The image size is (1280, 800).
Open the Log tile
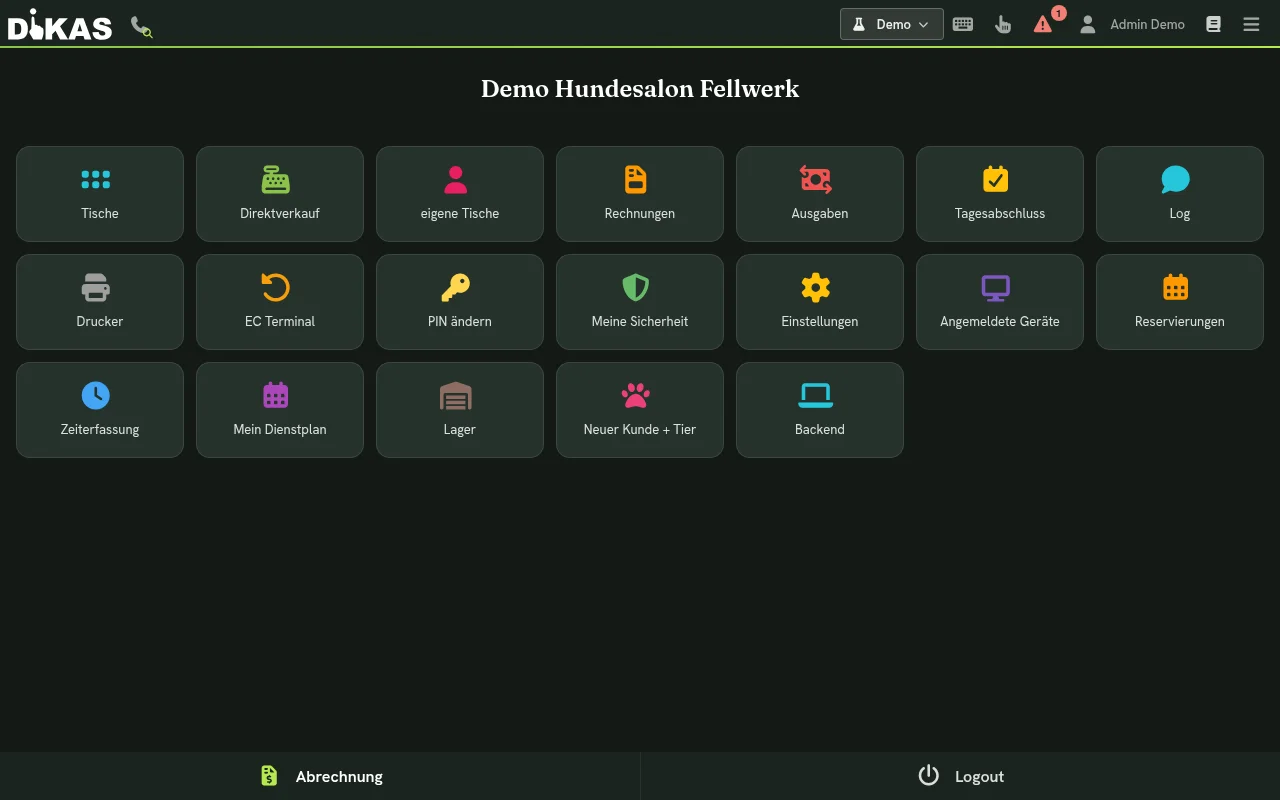point(1180,194)
